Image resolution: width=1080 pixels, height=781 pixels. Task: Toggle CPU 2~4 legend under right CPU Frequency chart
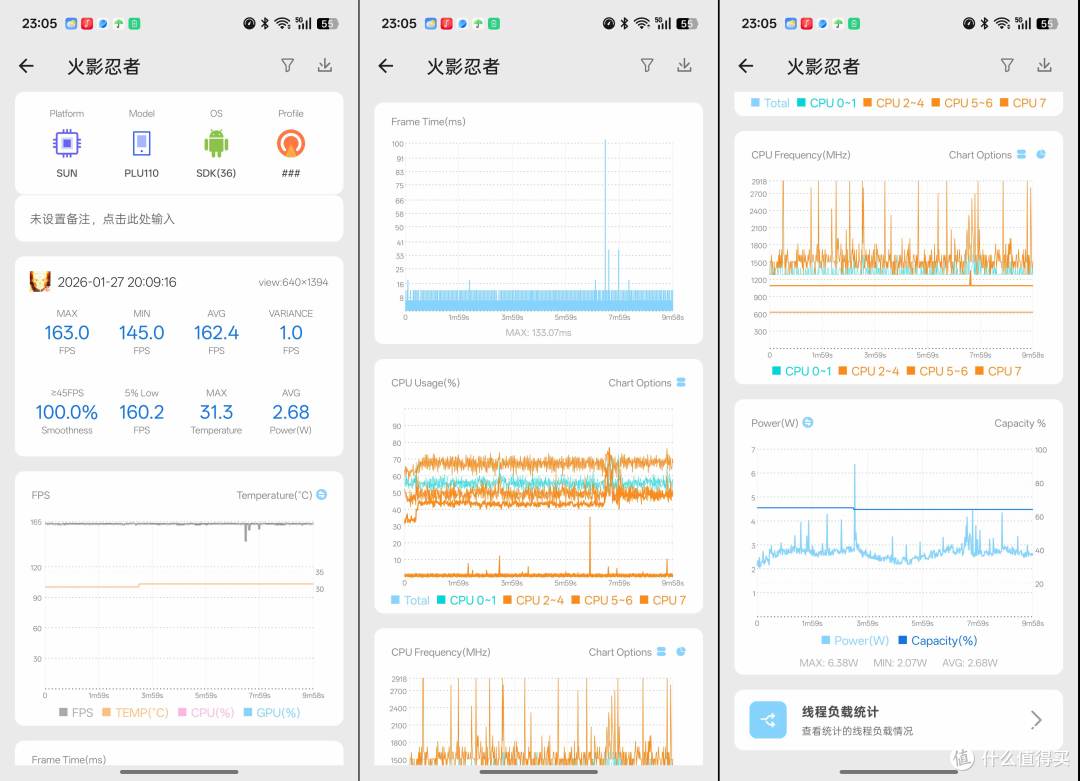868,371
